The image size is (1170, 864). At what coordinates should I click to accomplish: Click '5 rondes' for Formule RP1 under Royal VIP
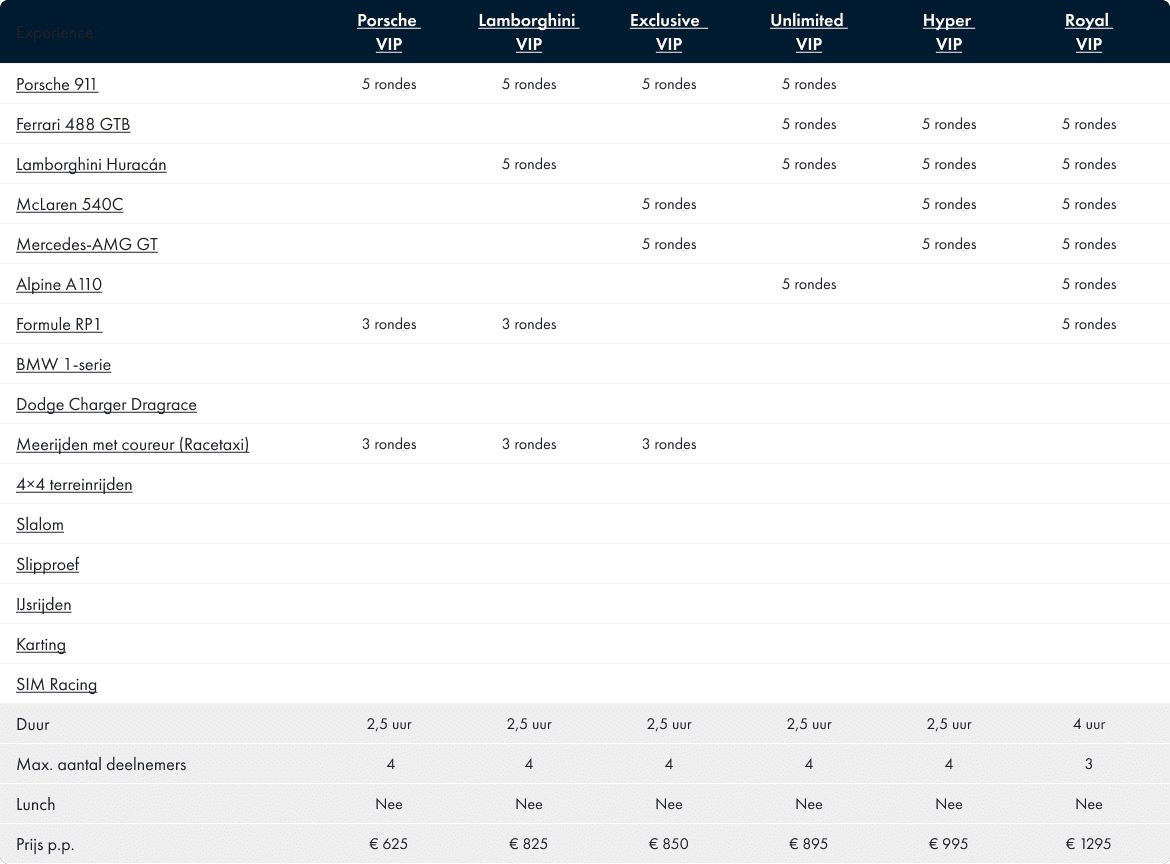tap(1089, 324)
